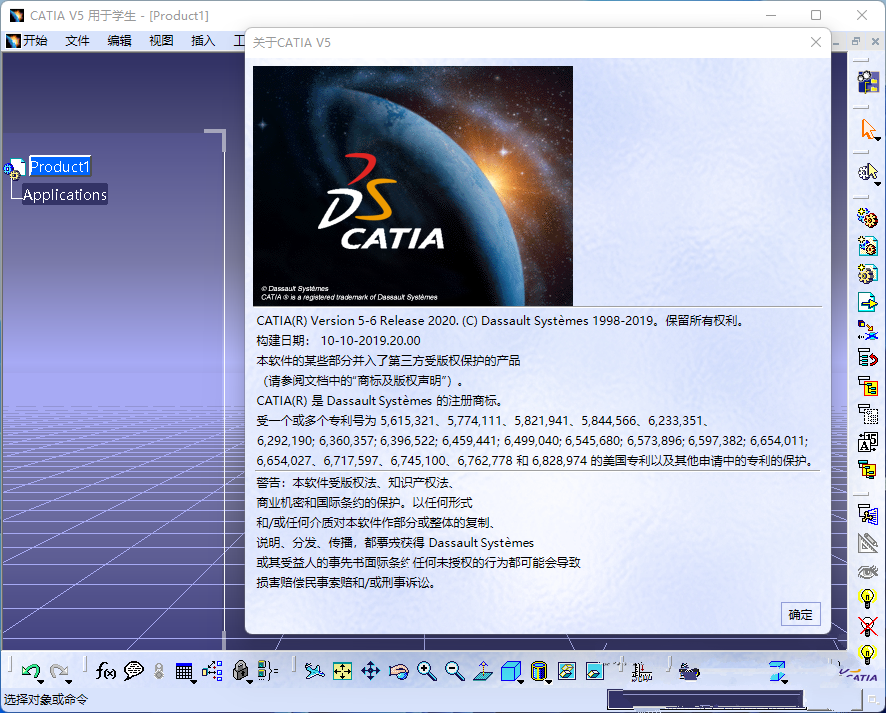Click the grayed knowledge inspector icon

click(159, 671)
